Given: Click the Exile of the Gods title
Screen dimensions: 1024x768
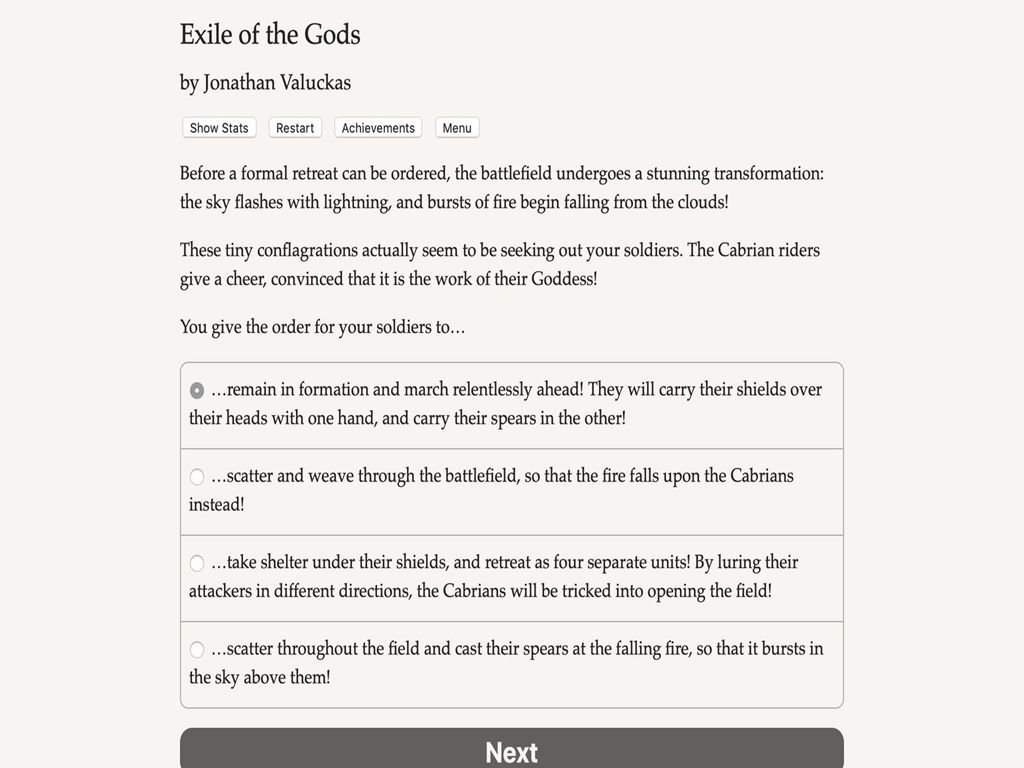Looking at the screenshot, I should tap(270, 35).
